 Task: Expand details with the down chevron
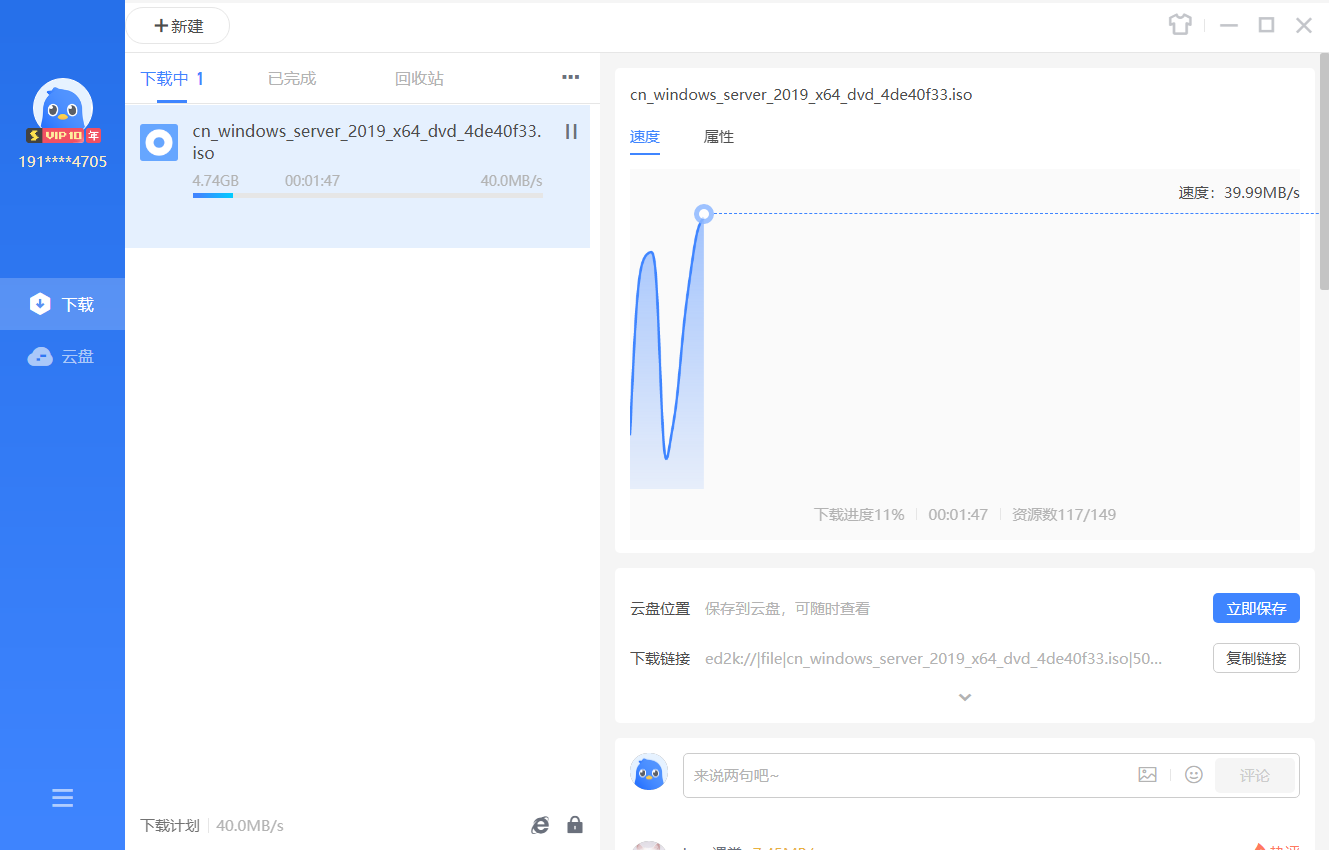965,697
